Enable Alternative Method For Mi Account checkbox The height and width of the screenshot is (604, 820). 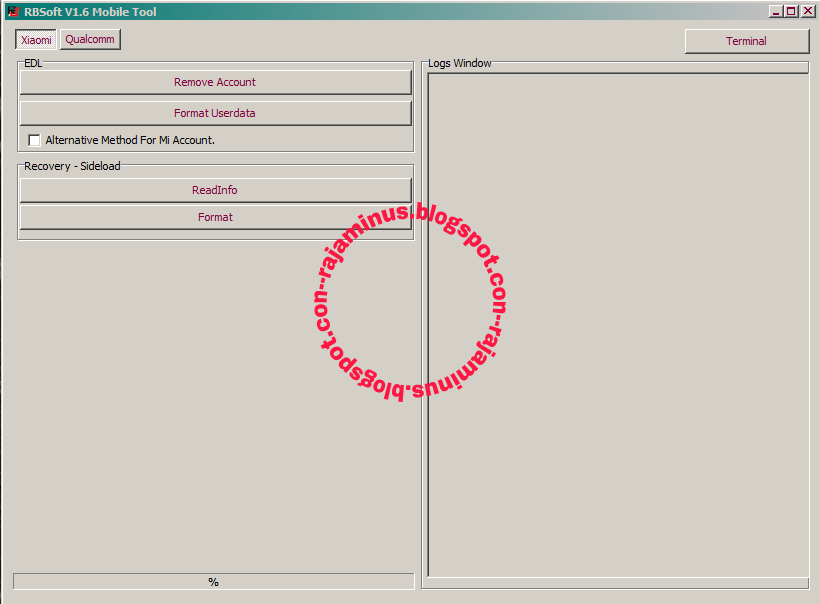(35, 140)
